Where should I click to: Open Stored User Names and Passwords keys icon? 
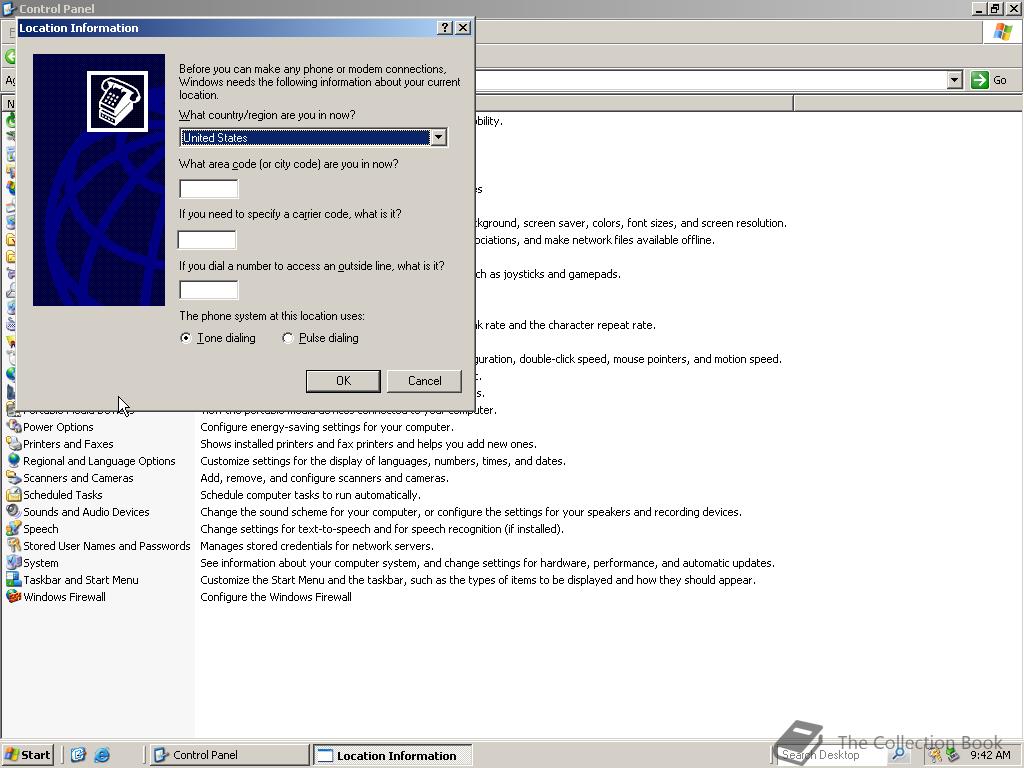click(14, 545)
